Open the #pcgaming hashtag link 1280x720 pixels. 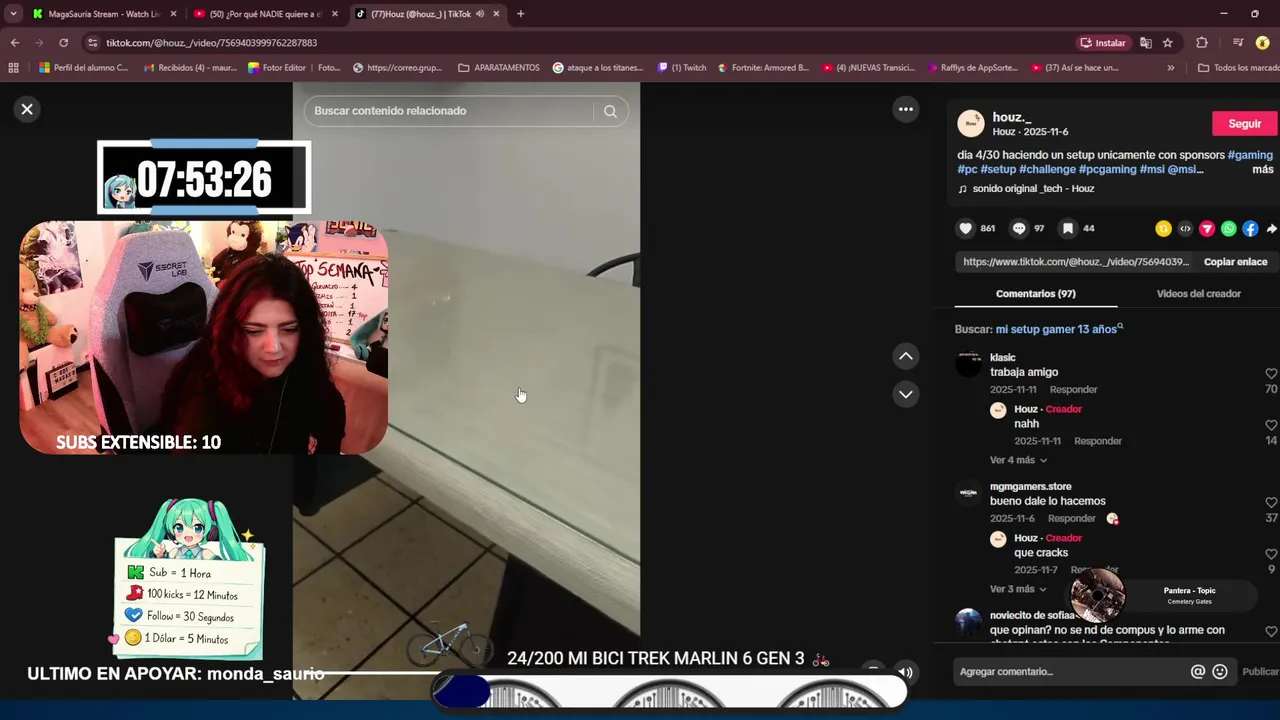(x=1107, y=170)
